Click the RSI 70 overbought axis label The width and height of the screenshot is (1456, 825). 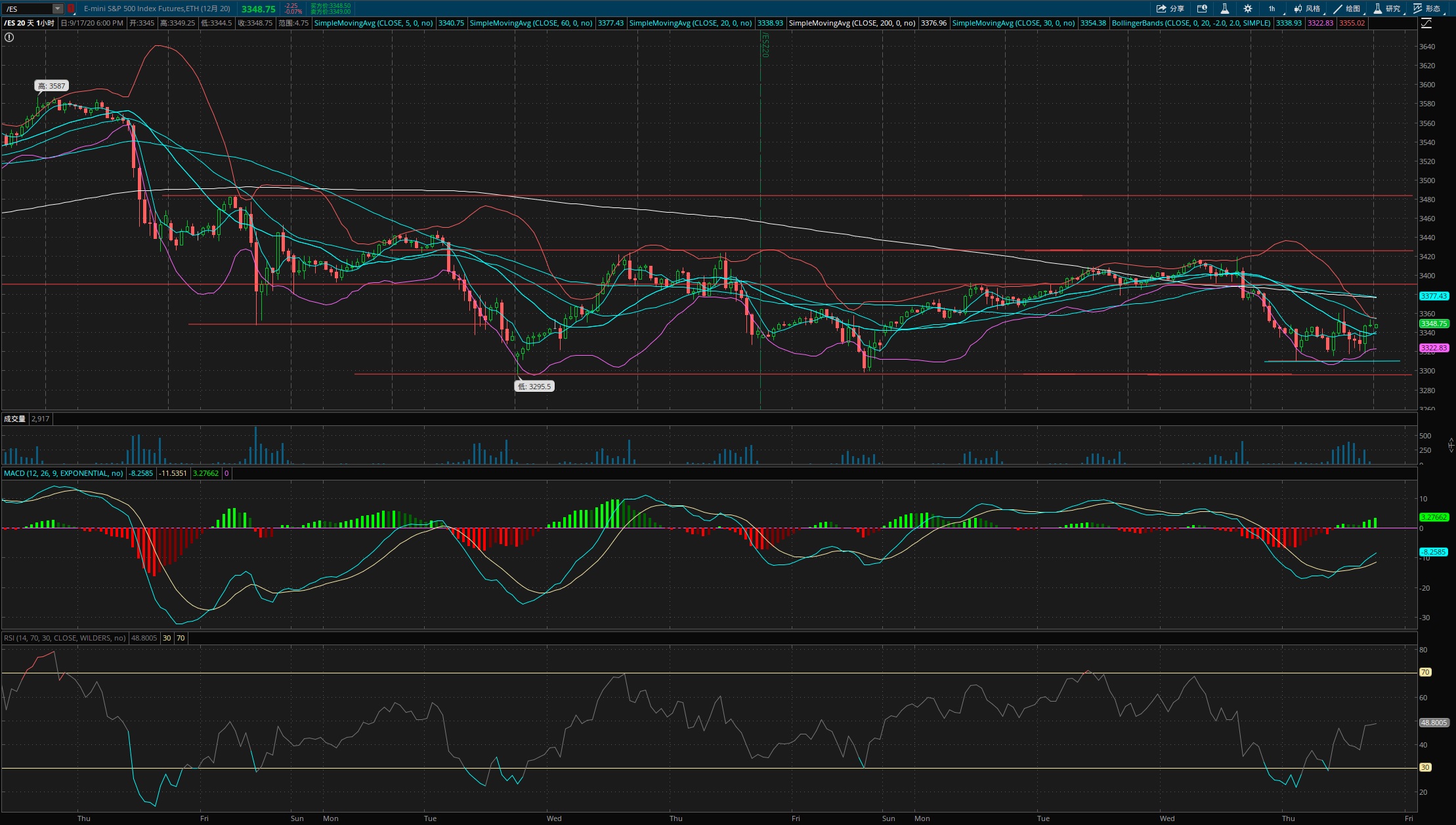[x=1425, y=673]
